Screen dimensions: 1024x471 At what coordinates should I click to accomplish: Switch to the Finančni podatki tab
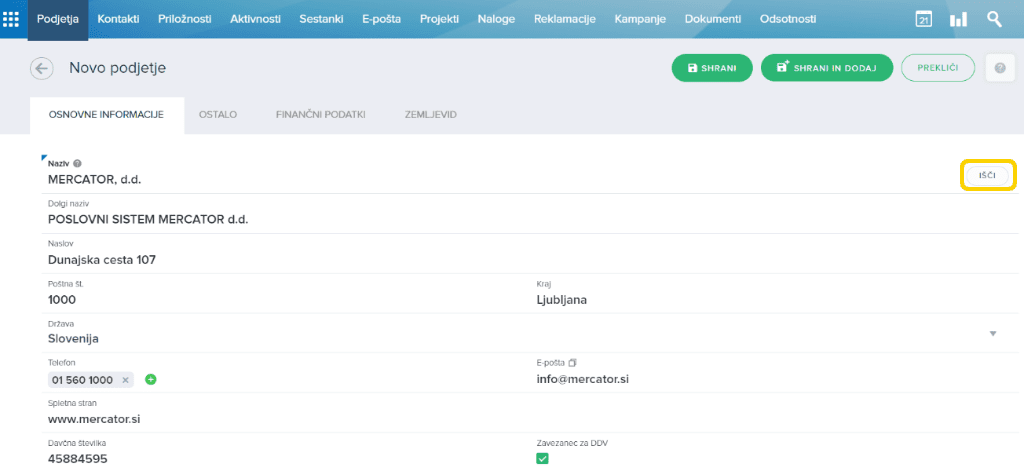(321, 115)
